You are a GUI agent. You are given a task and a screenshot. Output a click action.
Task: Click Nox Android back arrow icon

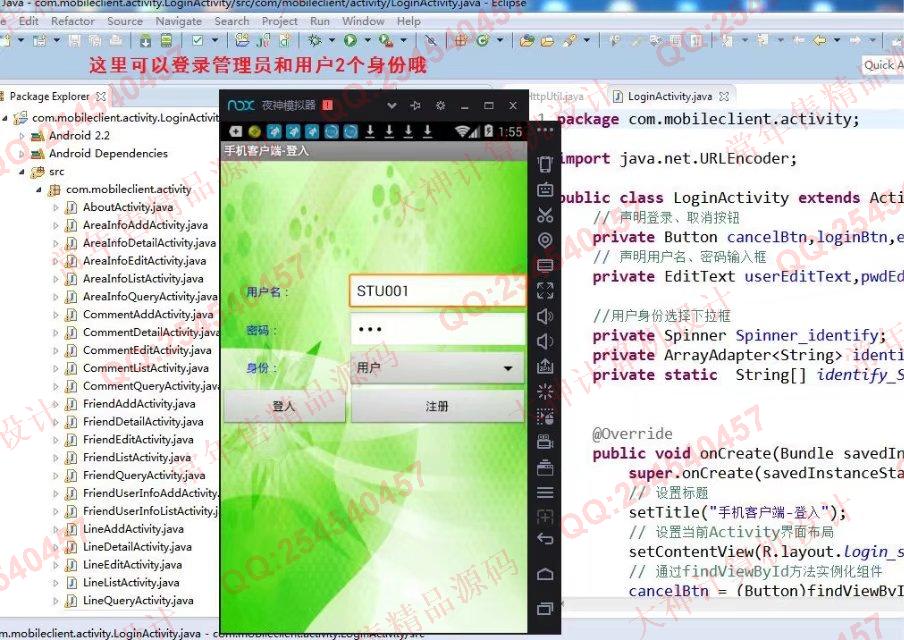[x=545, y=539]
